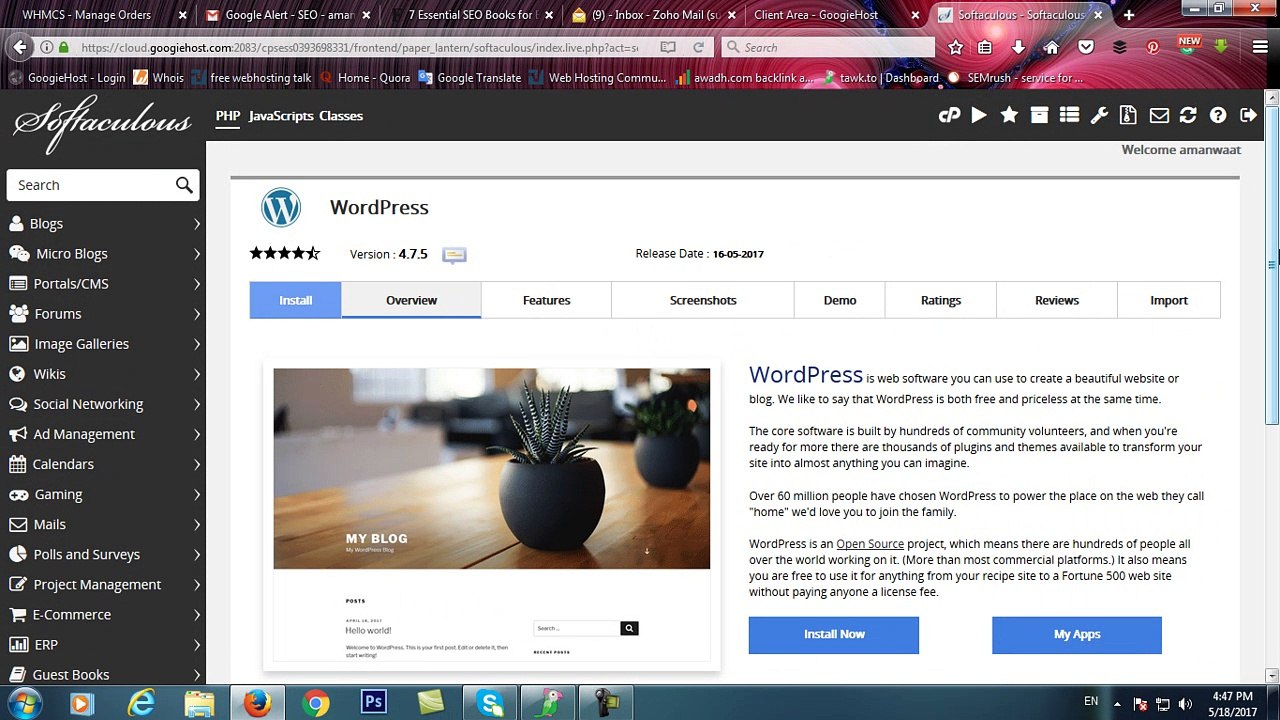The height and width of the screenshot is (720, 1280).
Task: Select the Install tab
Action: (x=295, y=300)
